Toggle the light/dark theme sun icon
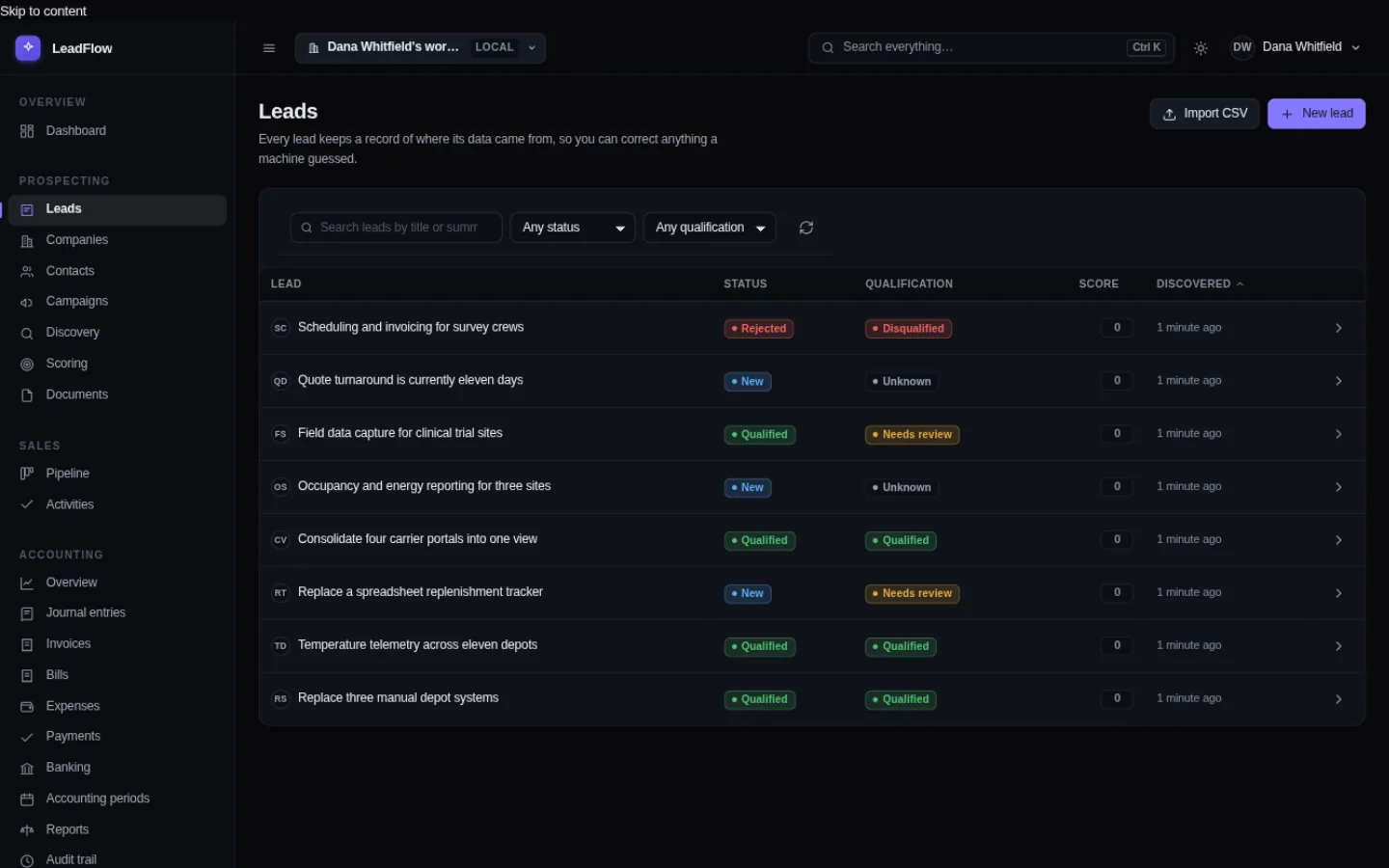Image resolution: width=1389 pixels, height=868 pixels. click(x=1201, y=48)
